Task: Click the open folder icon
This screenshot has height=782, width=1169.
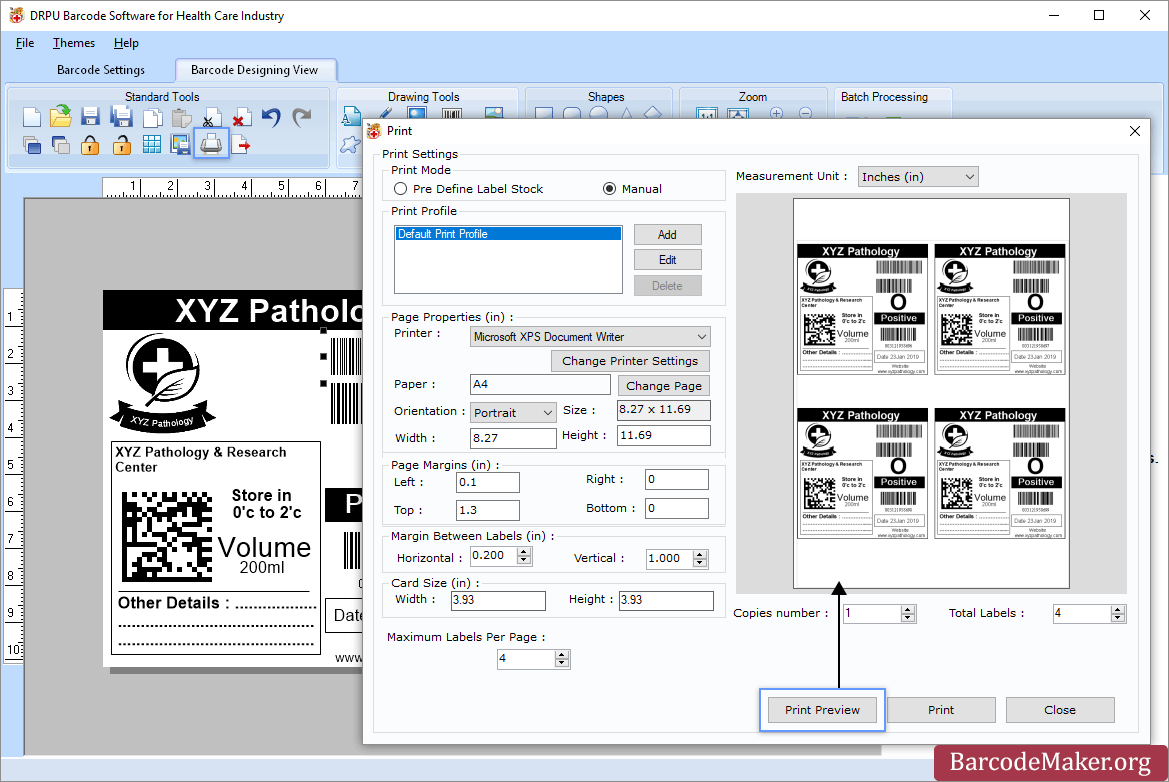Action: tap(61, 117)
